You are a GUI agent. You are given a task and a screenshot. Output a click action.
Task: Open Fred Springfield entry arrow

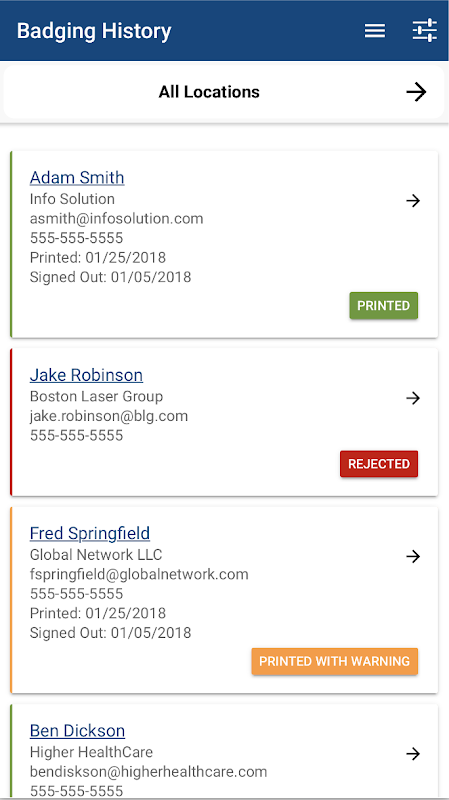[413, 556]
